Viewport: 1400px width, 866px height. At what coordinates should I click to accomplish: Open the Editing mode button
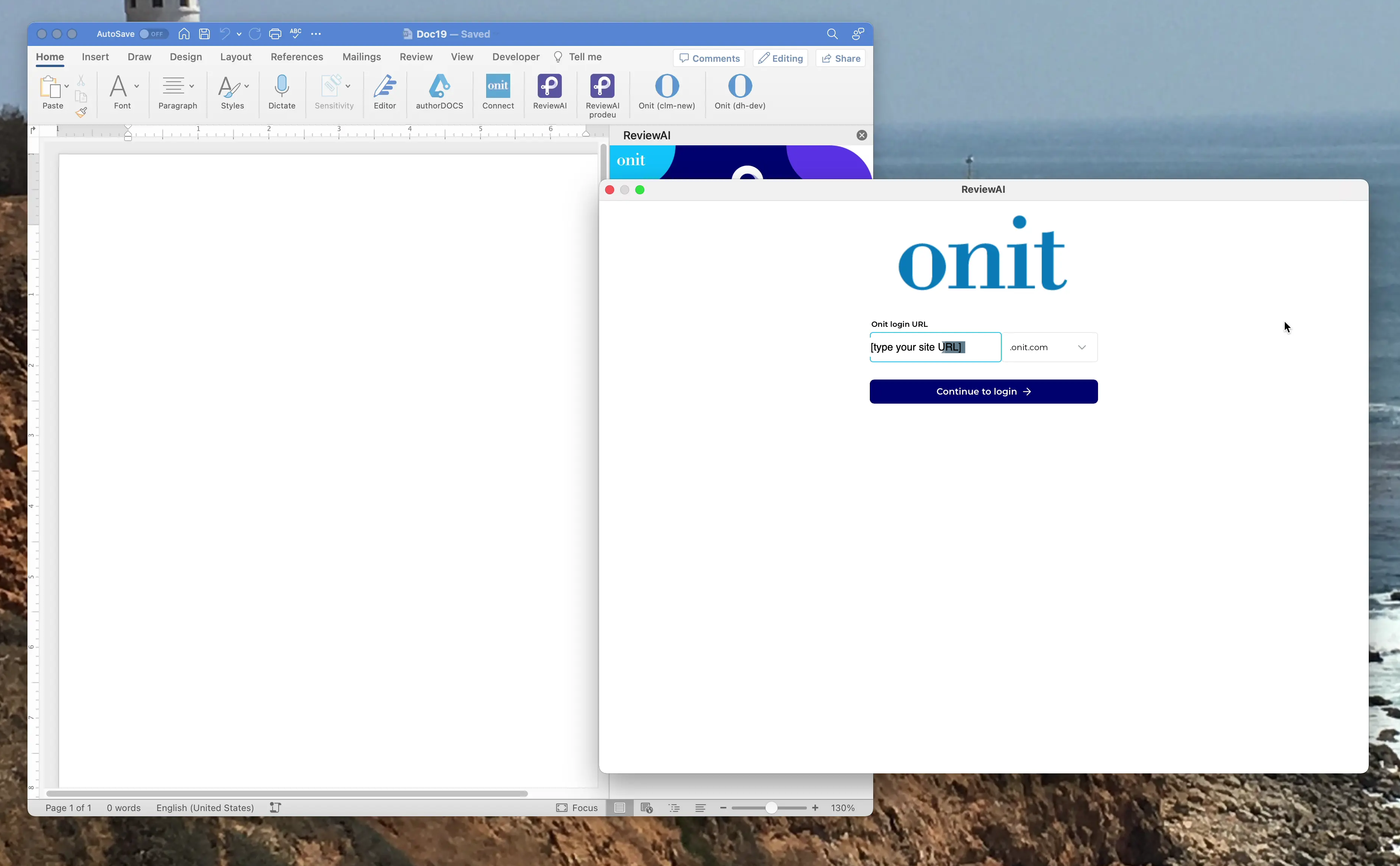[x=780, y=58]
